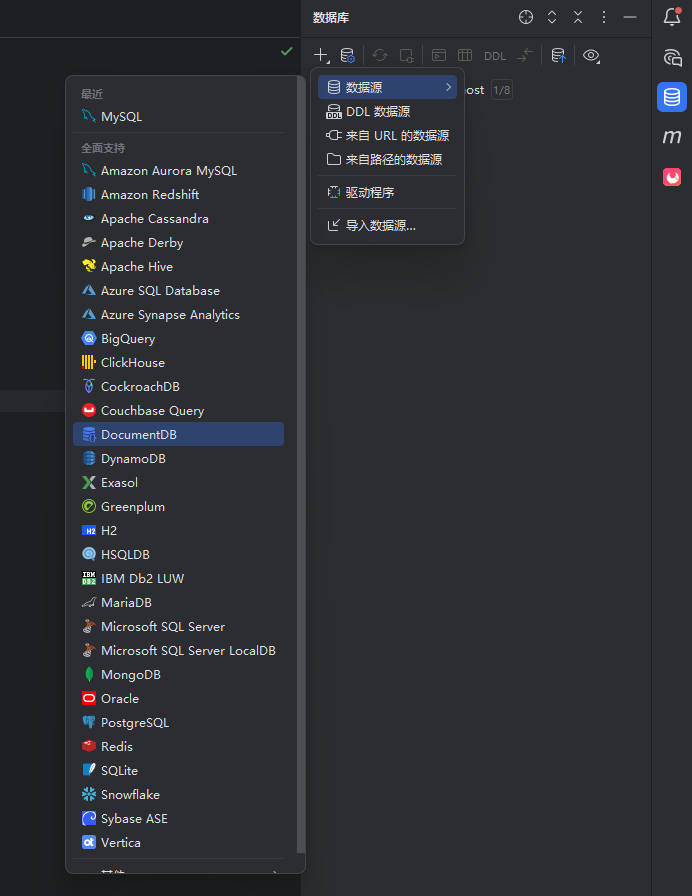This screenshot has width=692, height=896.
Task: Open database panel options three-dot menu
Action: tap(604, 17)
